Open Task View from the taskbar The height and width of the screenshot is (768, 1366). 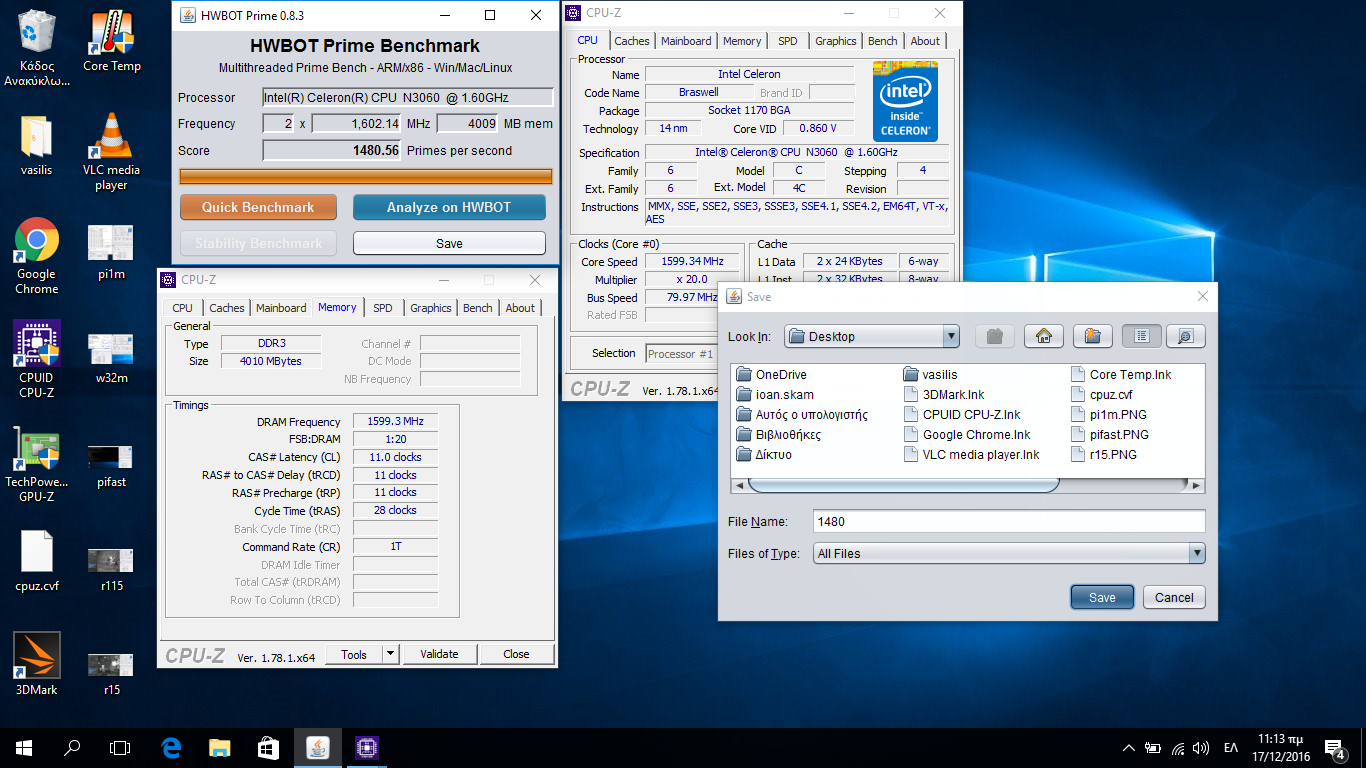coord(120,747)
